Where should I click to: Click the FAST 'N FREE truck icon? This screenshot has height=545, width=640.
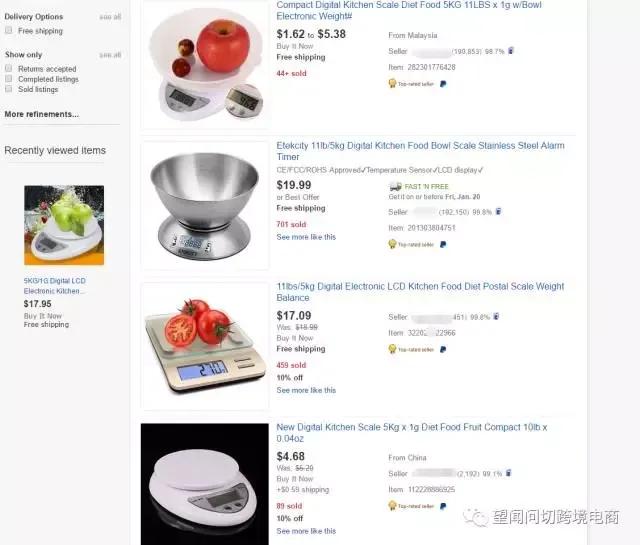point(395,187)
